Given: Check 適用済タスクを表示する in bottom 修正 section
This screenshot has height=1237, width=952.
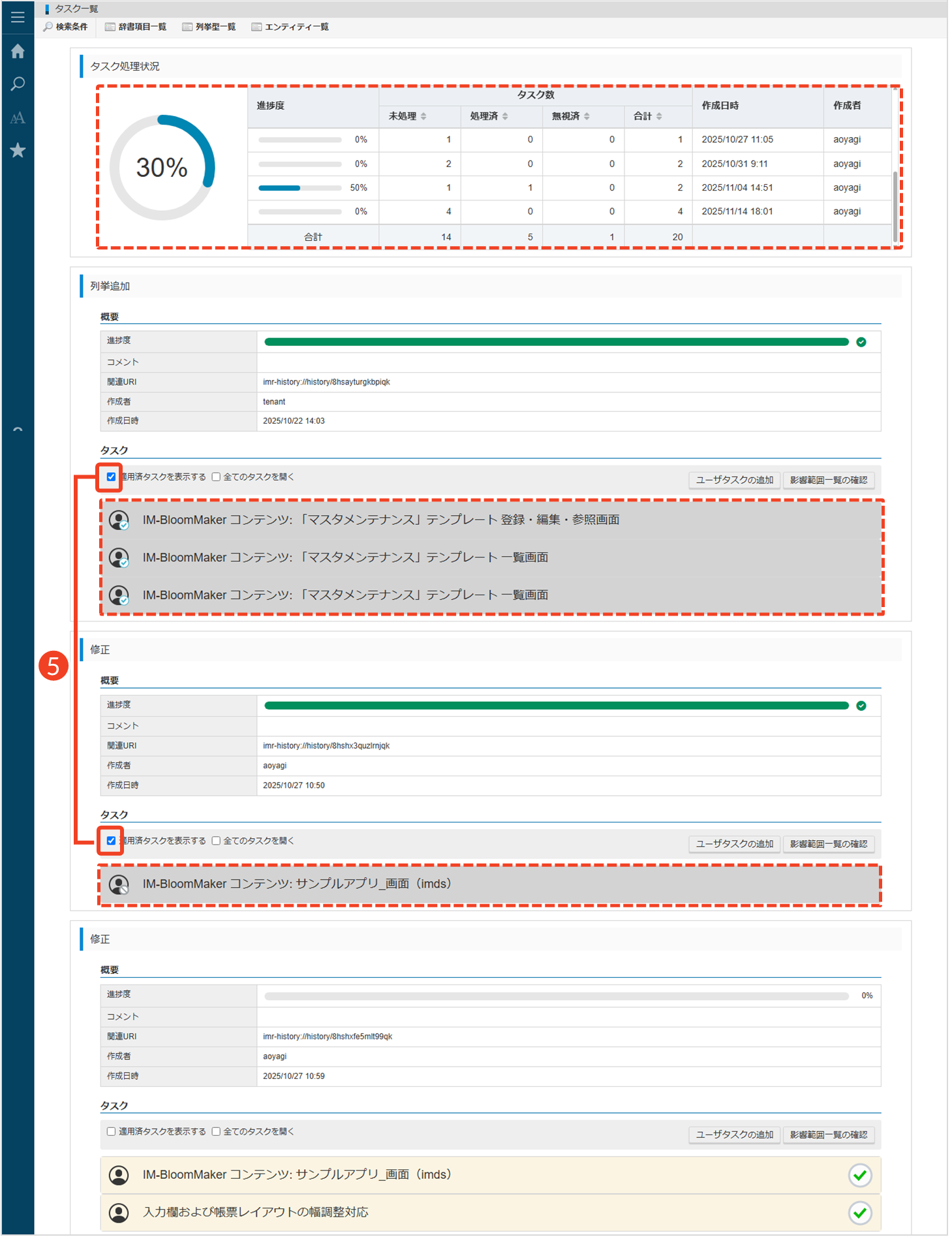Looking at the screenshot, I should click(111, 1131).
